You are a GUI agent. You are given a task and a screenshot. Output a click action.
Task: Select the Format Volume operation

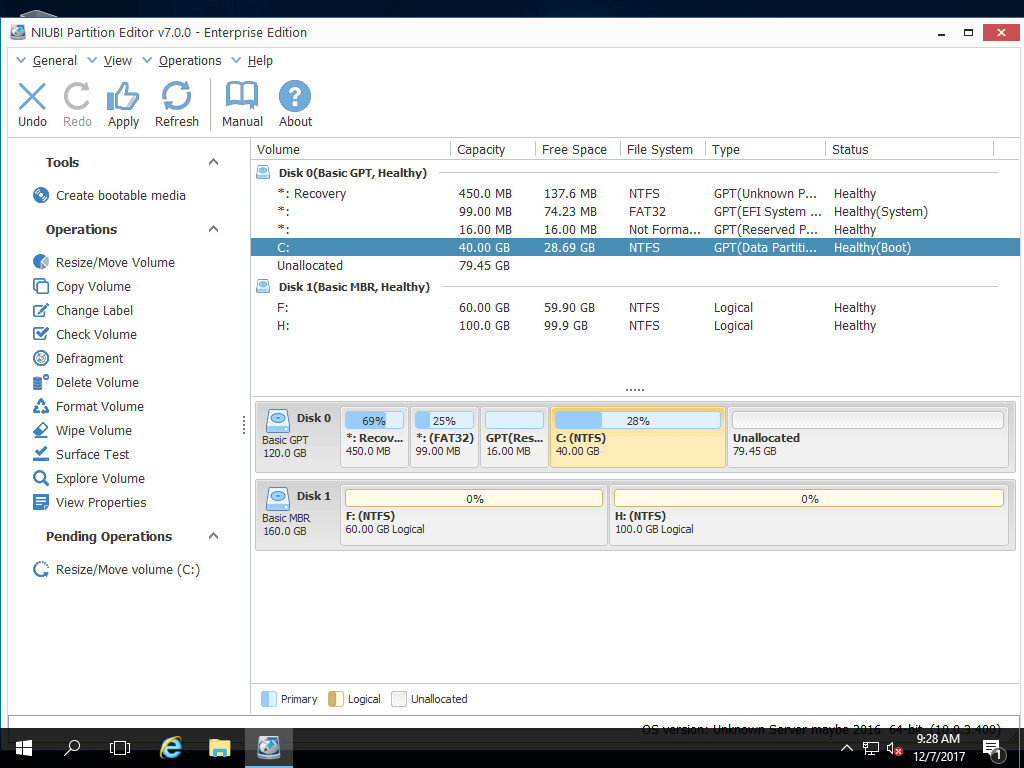[100, 406]
